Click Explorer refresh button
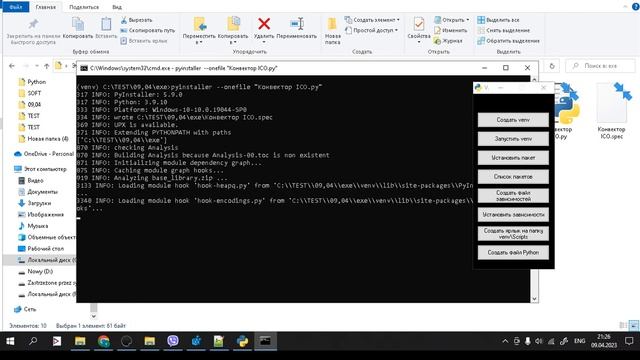Screen dimensions: 640x360 [x=552, y=66]
